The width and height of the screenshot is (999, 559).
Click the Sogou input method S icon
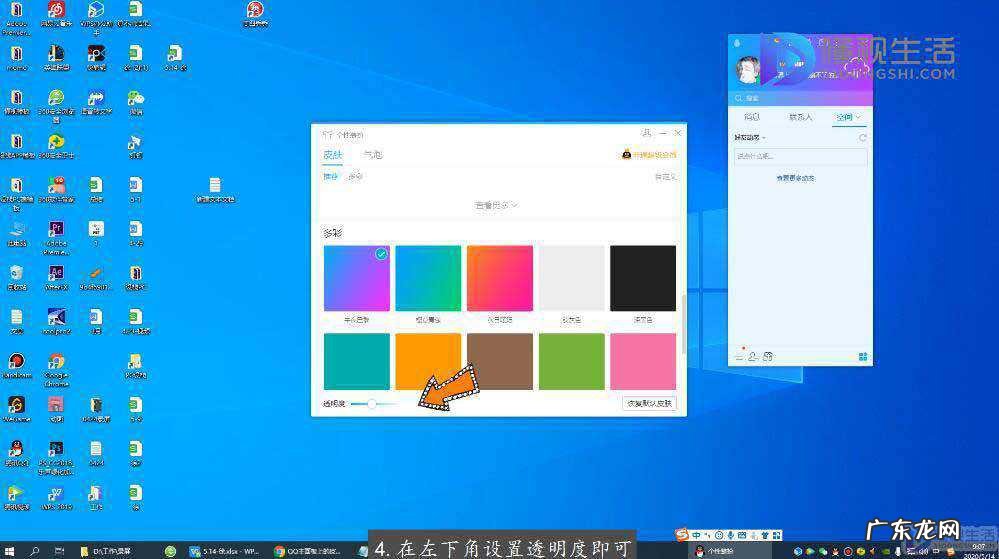point(682,534)
